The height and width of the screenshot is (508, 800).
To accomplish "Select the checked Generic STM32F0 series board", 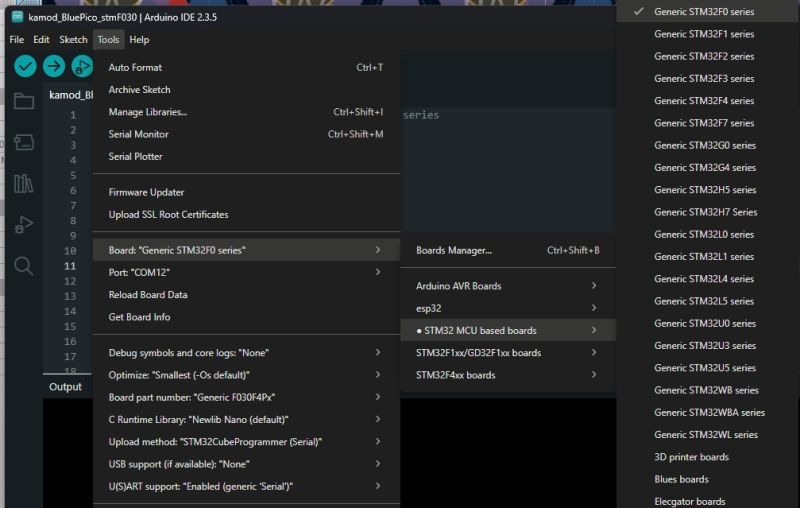I will 703,12.
